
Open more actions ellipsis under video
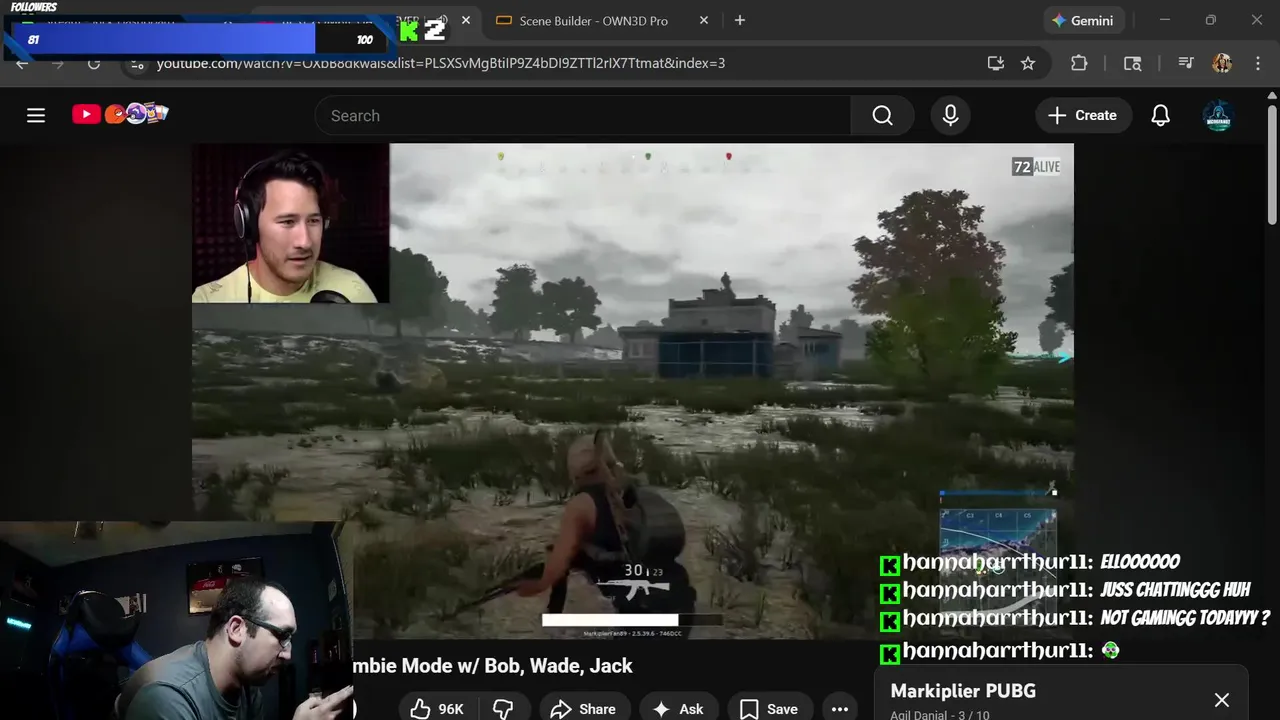coord(840,709)
